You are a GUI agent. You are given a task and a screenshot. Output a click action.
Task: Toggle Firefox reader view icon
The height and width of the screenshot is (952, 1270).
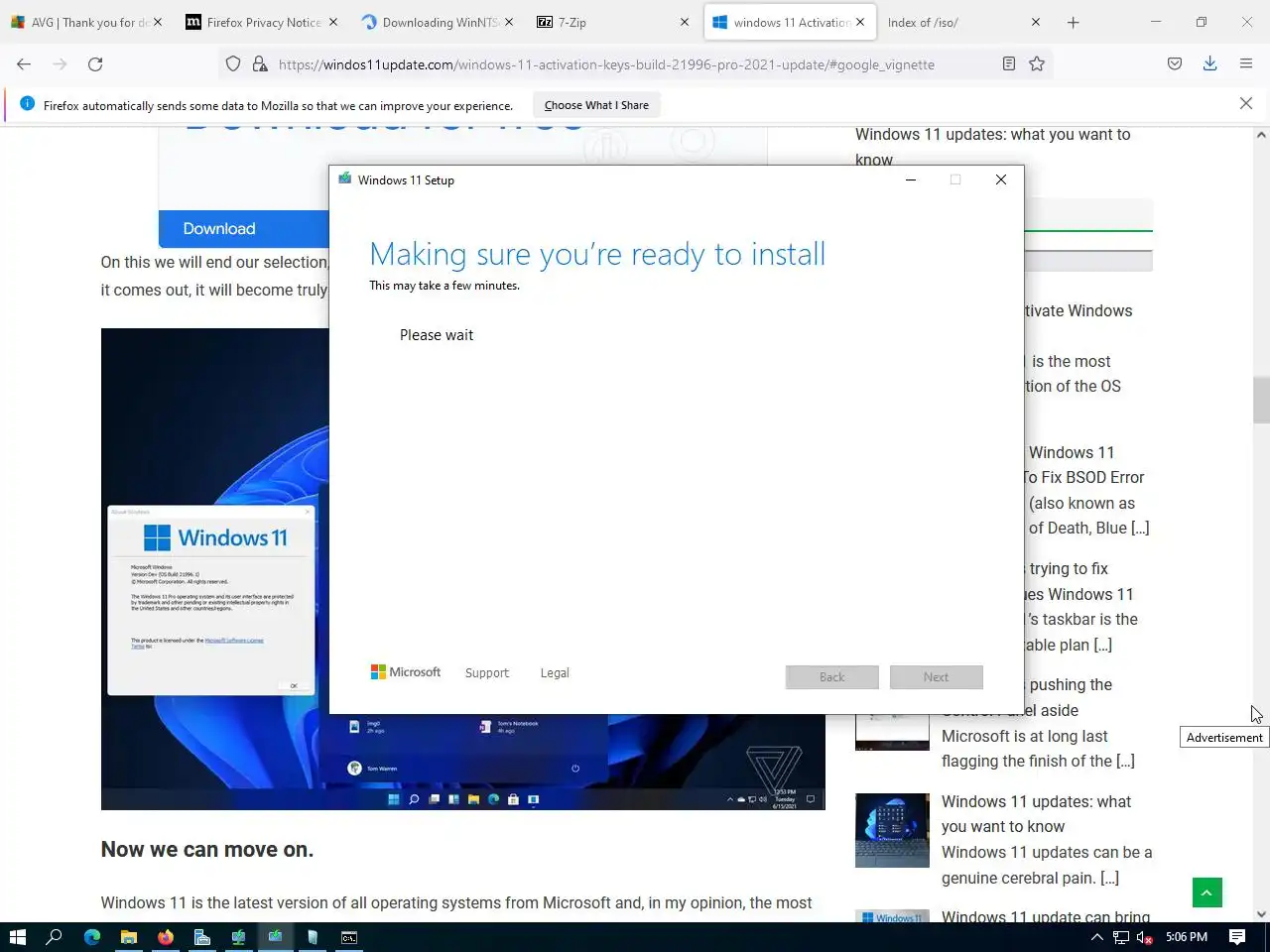[x=1009, y=64]
